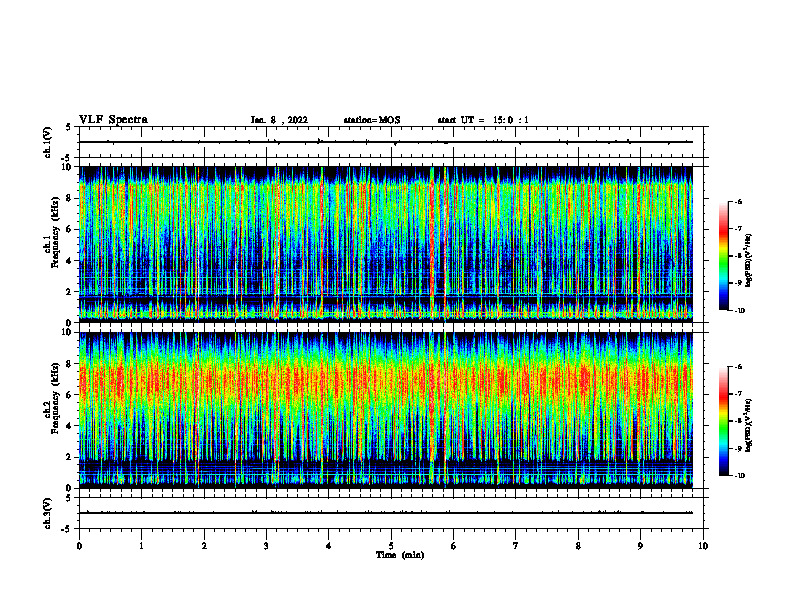The image size is (792, 612).
Task: Click the time axis tick label "3"
Action: tap(266, 546)
